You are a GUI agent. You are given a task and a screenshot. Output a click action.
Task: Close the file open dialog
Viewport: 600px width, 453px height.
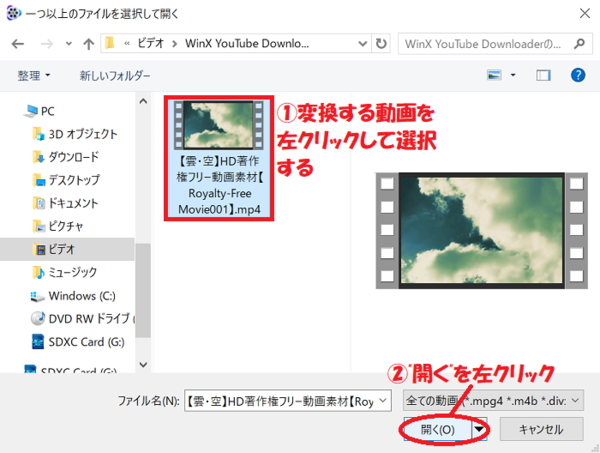pyautogui.click(x=584, y=14)
